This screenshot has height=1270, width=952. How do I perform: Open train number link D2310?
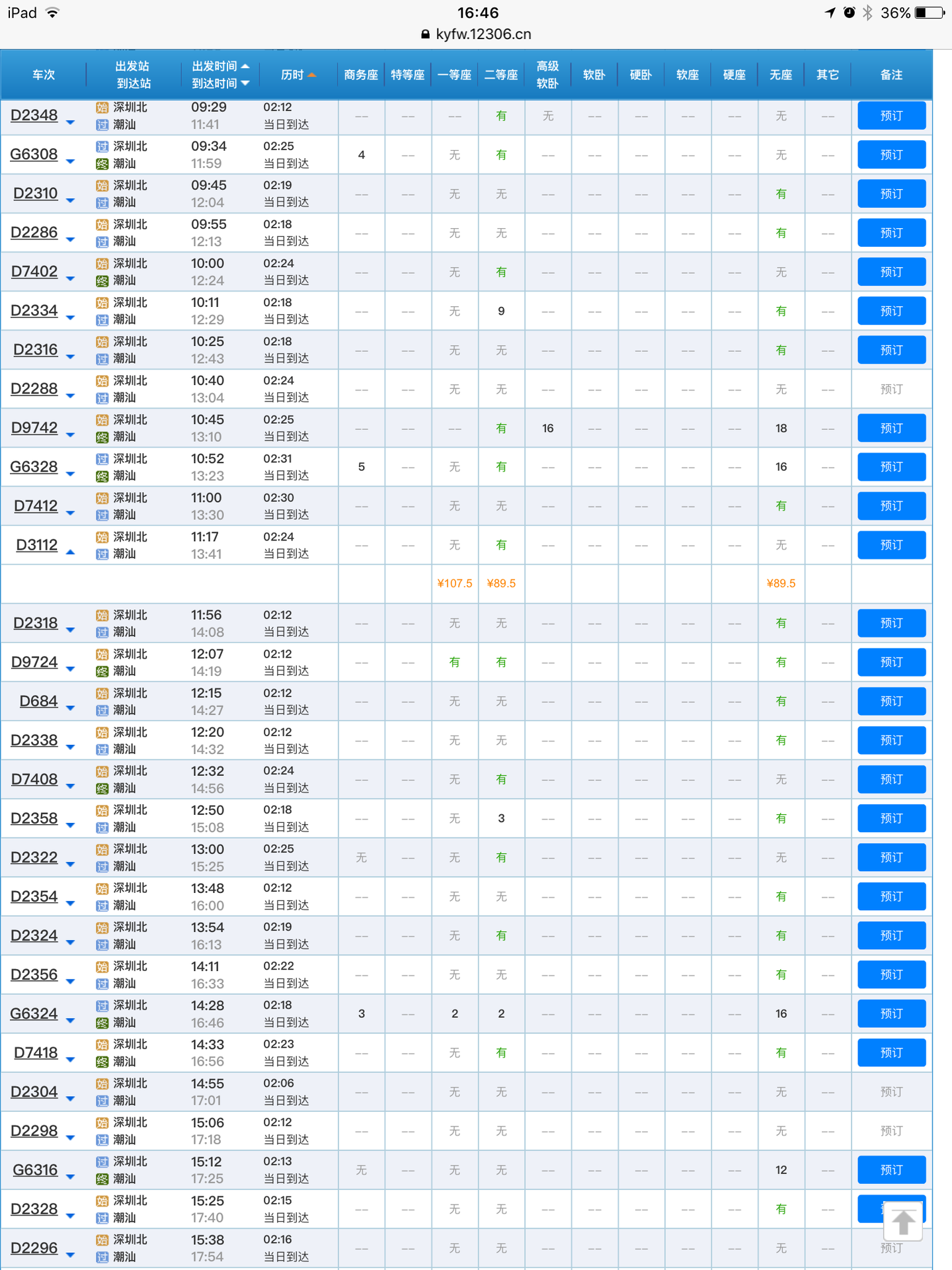(36, 194)
